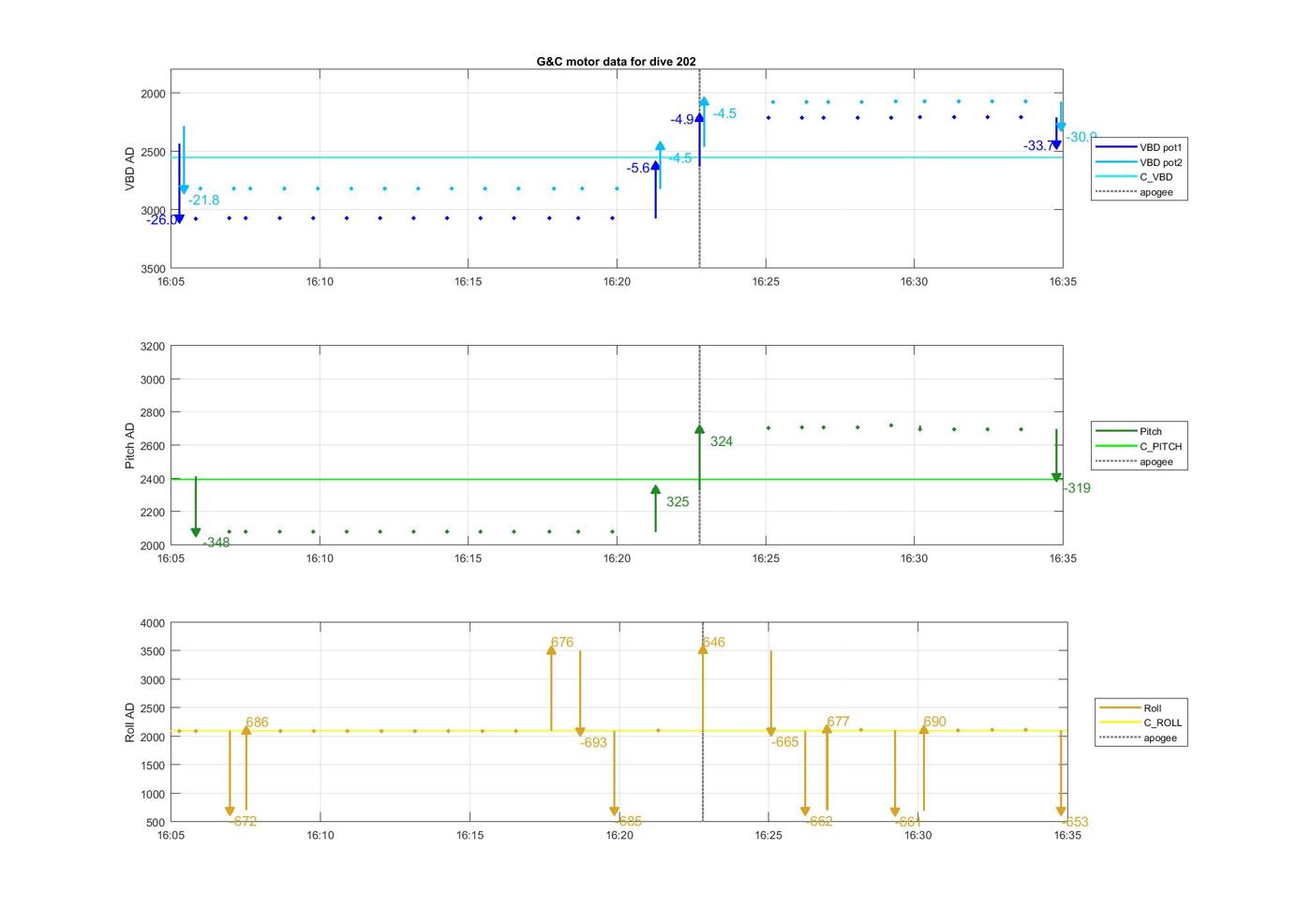Image resolution: width=1312 pixels, height=924 pixels.
Task: Select the 'C_PITCH' legend entry
Action: (x=1140, y=446)
